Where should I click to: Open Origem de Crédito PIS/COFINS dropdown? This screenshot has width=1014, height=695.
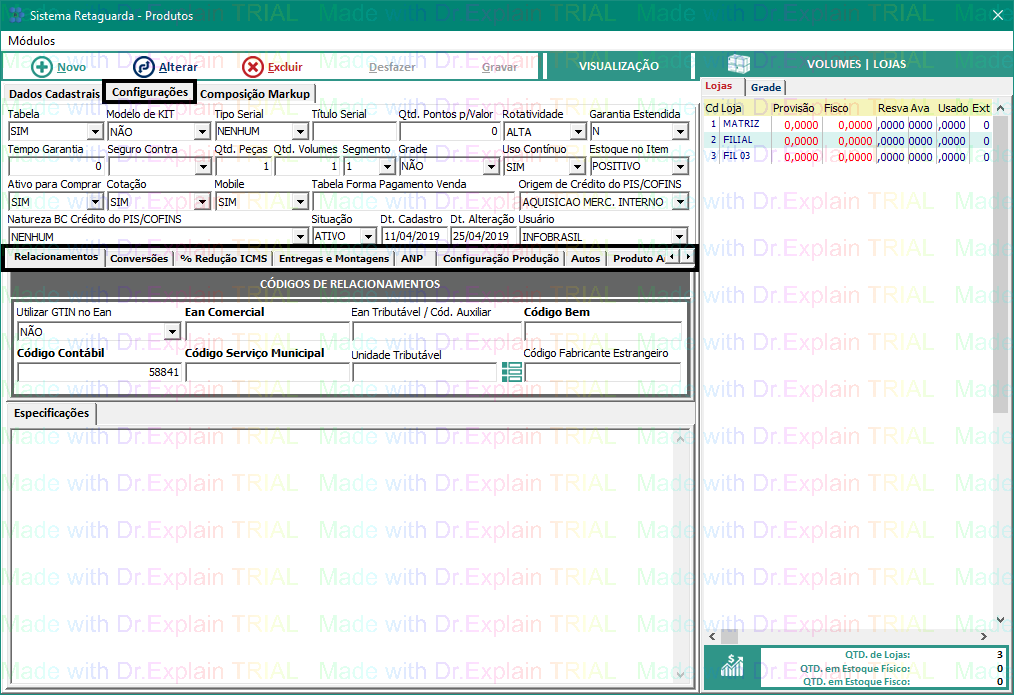tap(680, 202)
